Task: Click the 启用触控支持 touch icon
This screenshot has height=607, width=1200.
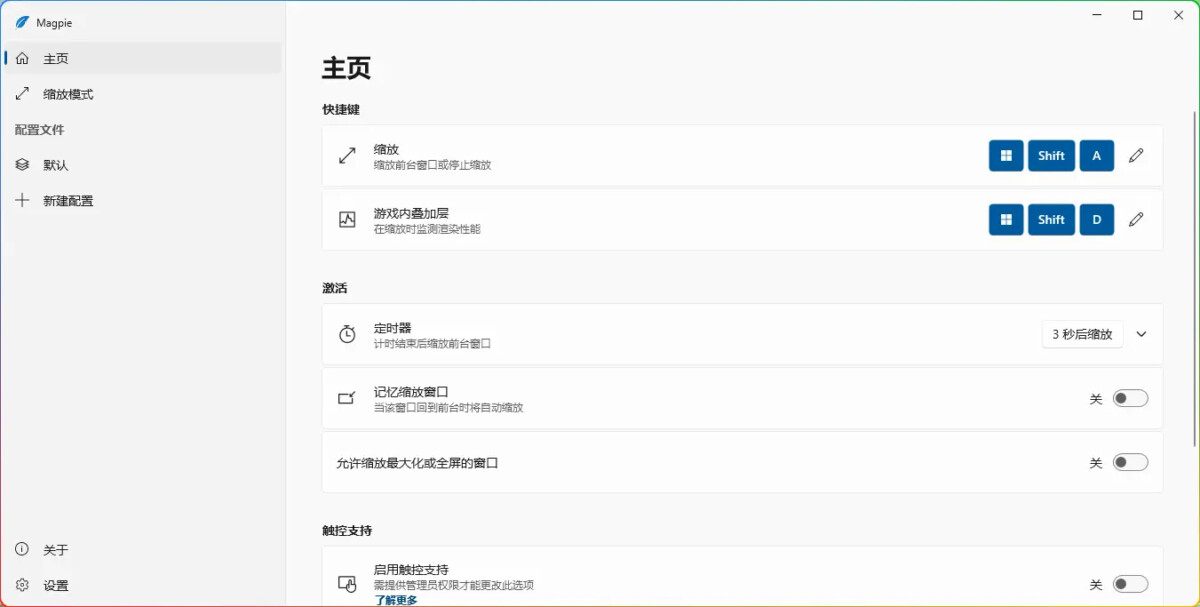Action: (348, 582)
